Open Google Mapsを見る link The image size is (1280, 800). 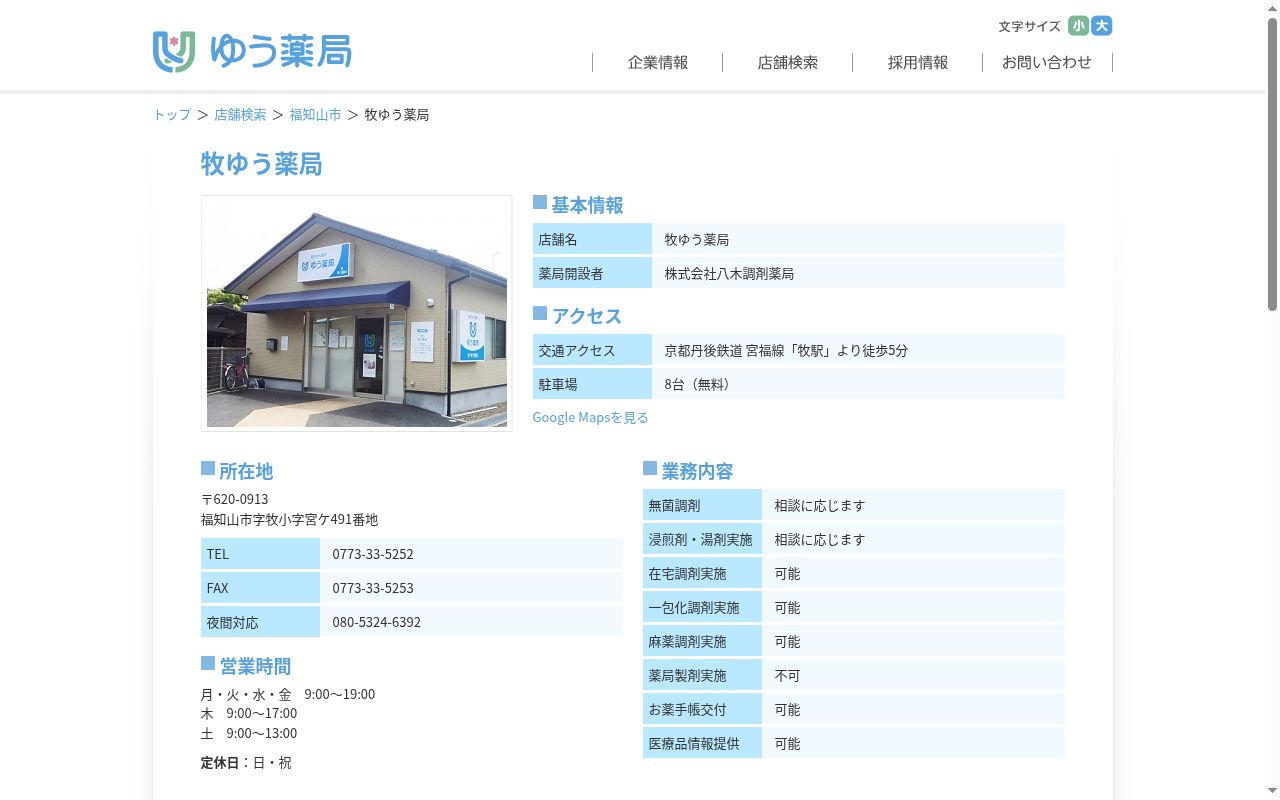pos(590,417)
